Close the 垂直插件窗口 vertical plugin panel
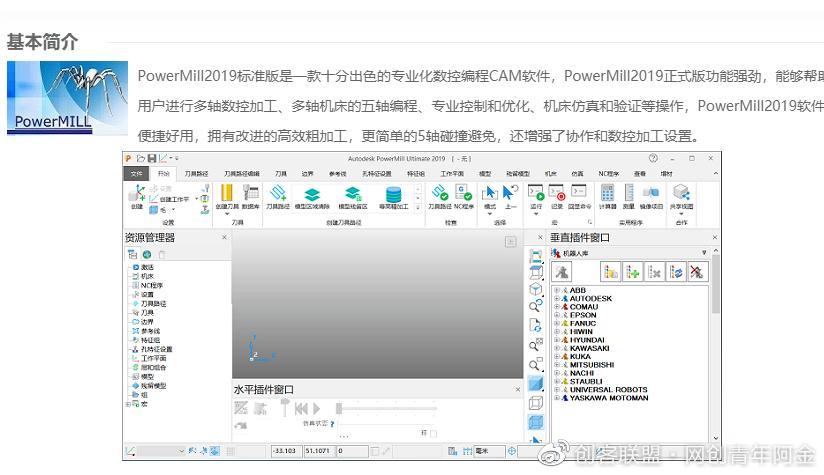Screen dimensions: 824x475 715,238
